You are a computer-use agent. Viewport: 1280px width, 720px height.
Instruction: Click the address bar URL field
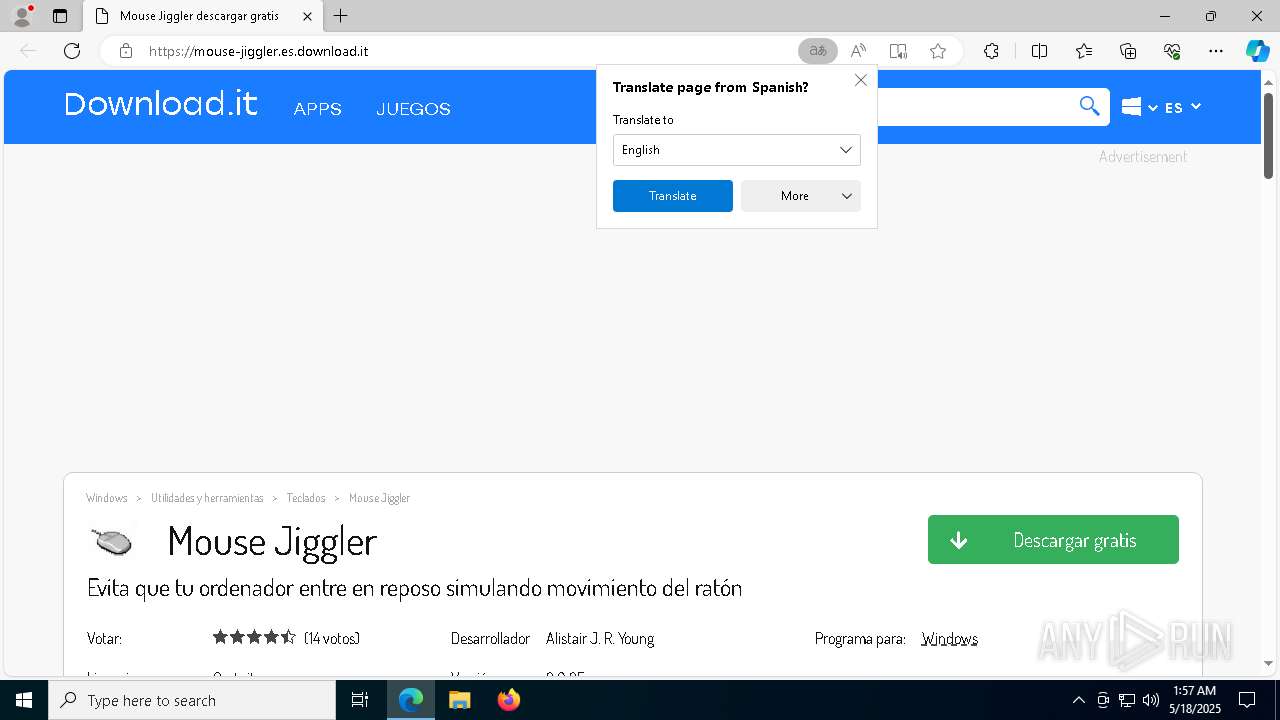tap(470, 51)
